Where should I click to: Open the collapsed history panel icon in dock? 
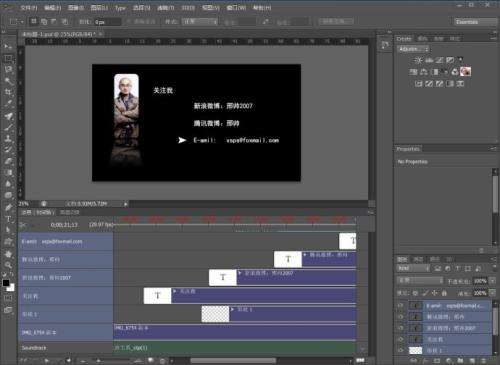(x=385, y=45)
